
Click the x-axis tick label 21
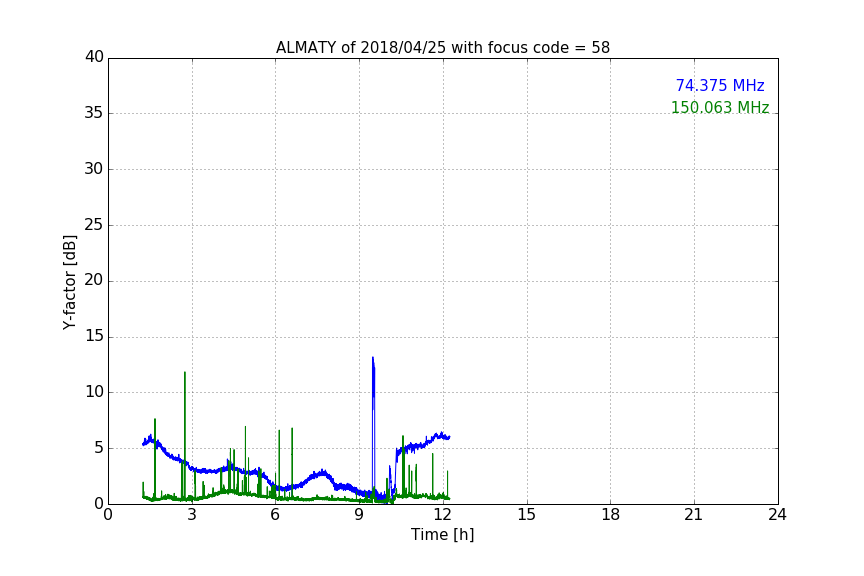(x=694, y=515)
